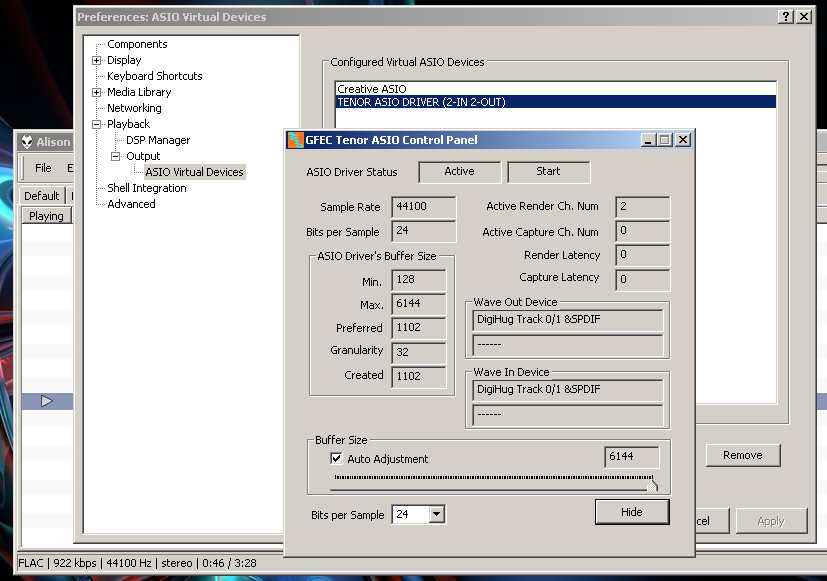Click the Start ASIO driver button
Image resolution: width=827 pixels, height=581 pixels.
click(x=549, y=171)
